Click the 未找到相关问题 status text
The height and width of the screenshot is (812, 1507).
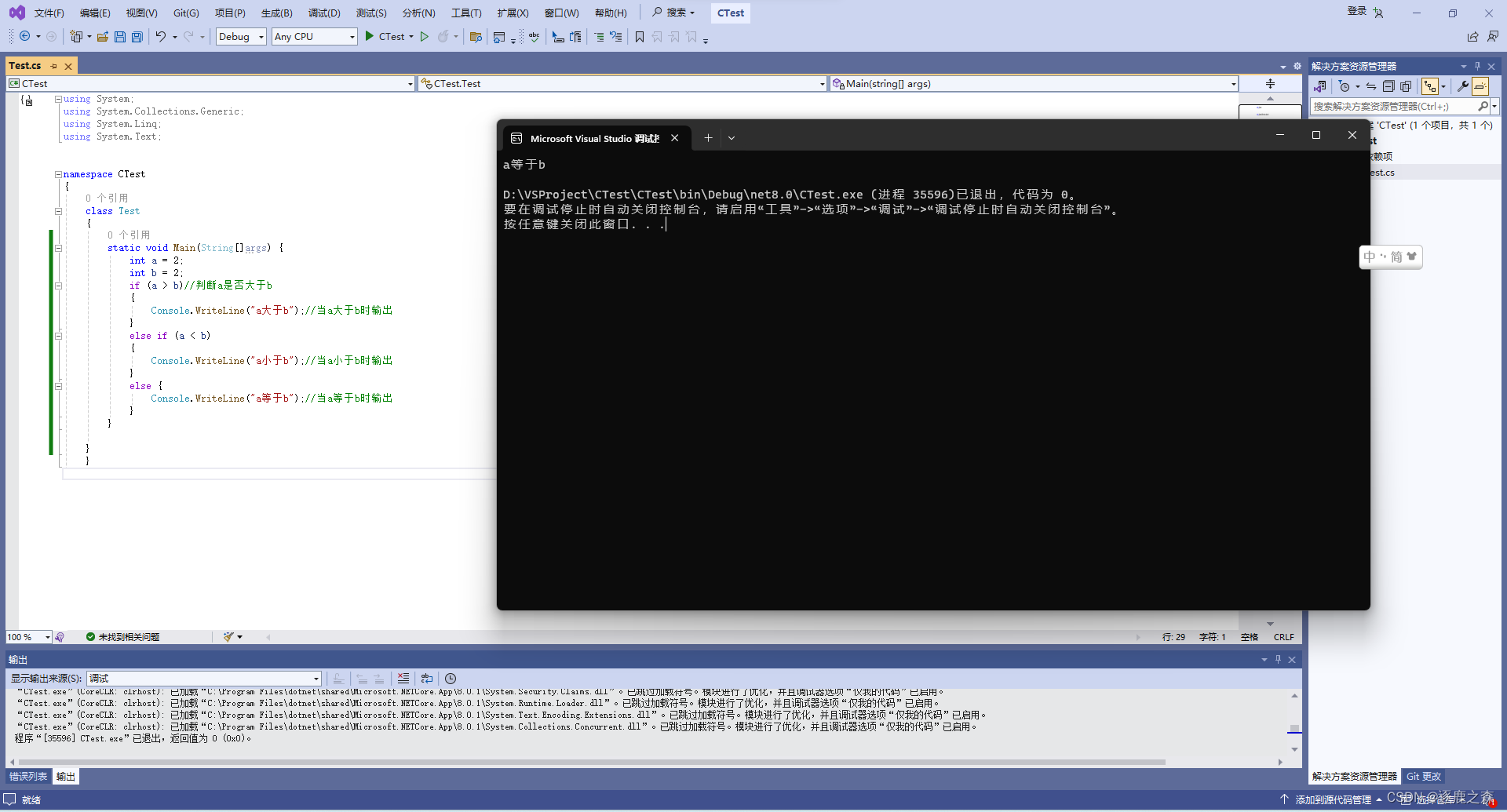pos(129,637)
